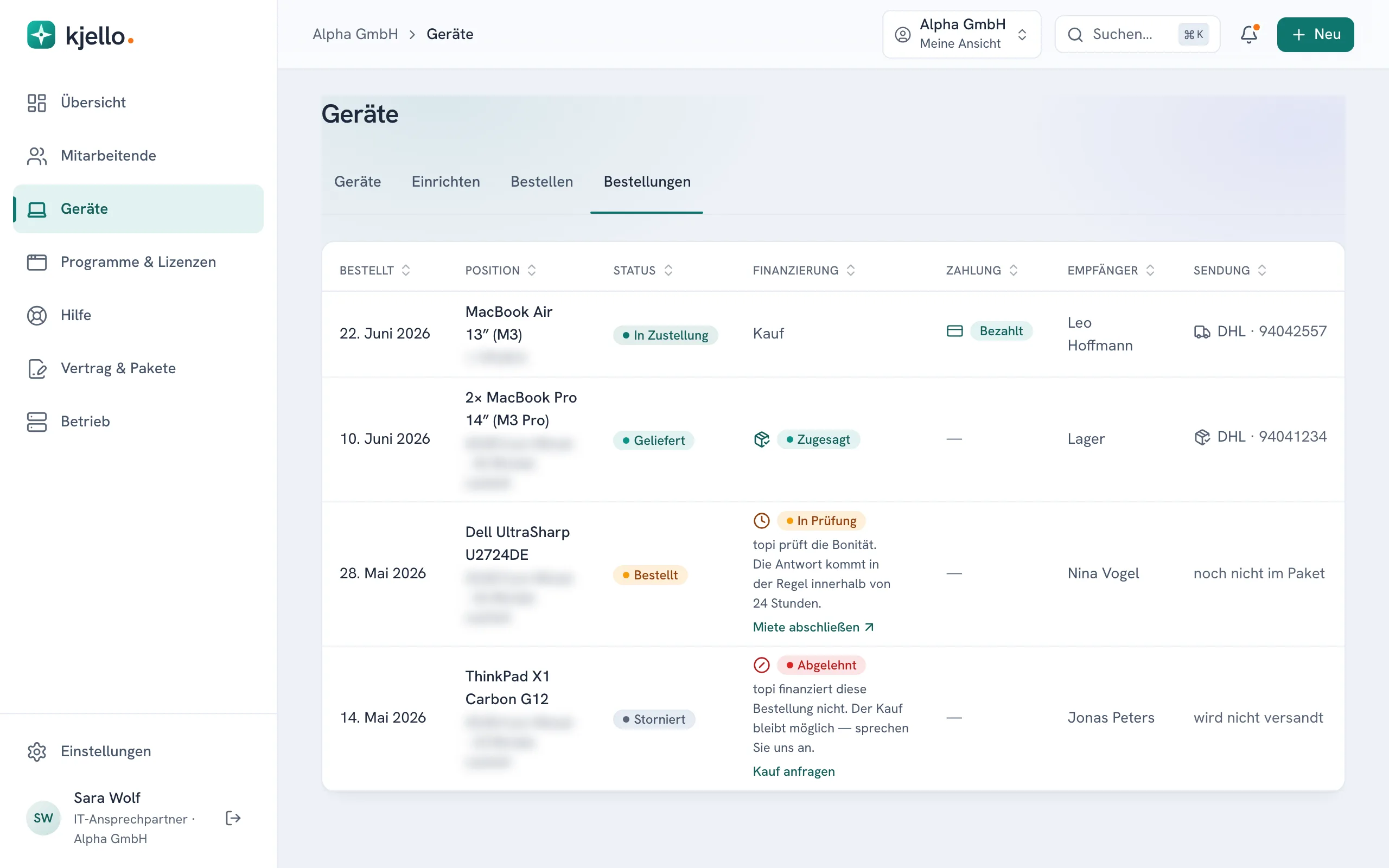Open Geräte in the sidebar
This screenshot has width=1389, height=868.
pyautogui.click(x=138, y=209)
